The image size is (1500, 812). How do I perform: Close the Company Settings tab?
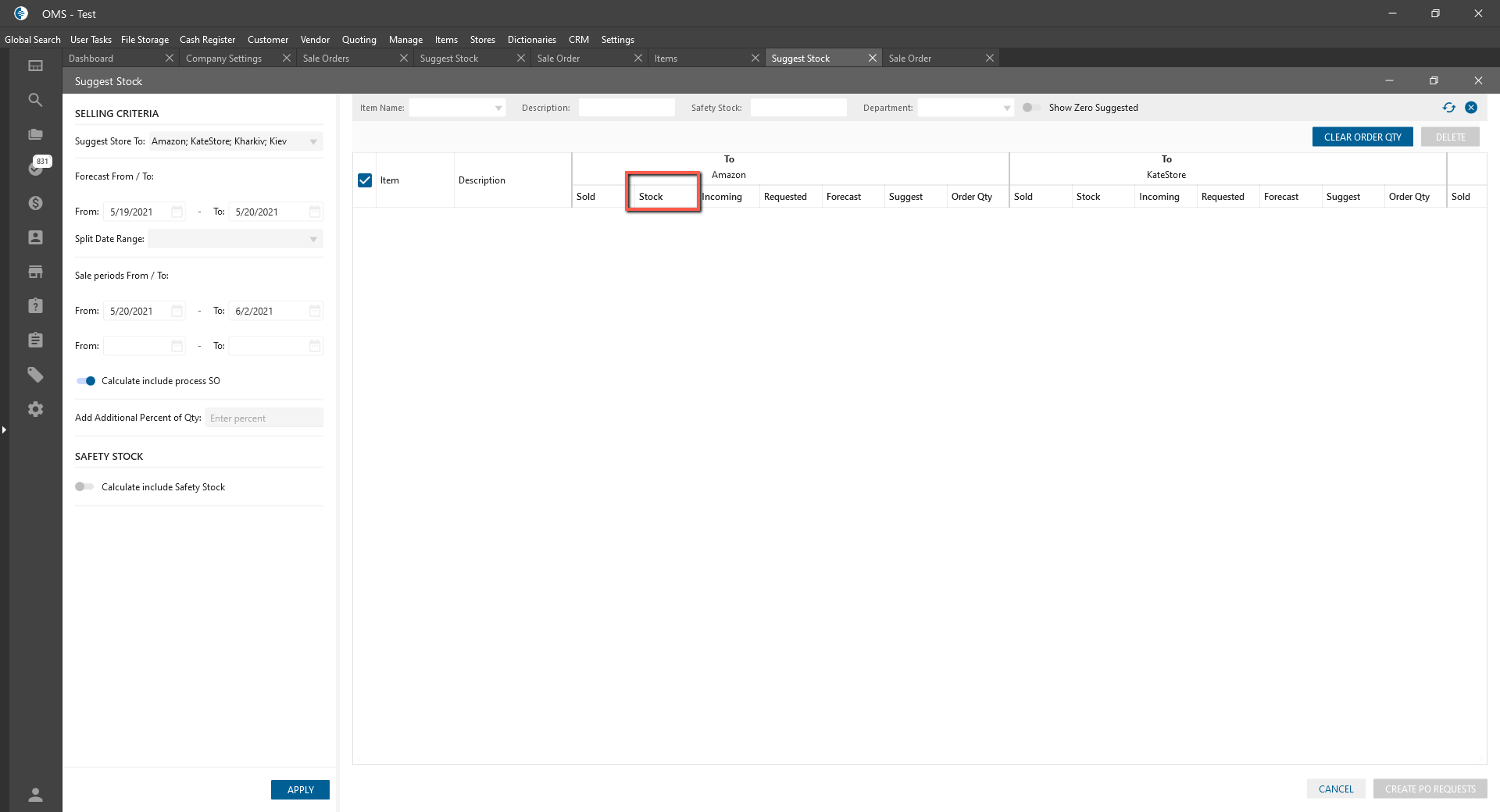point(287,58)
